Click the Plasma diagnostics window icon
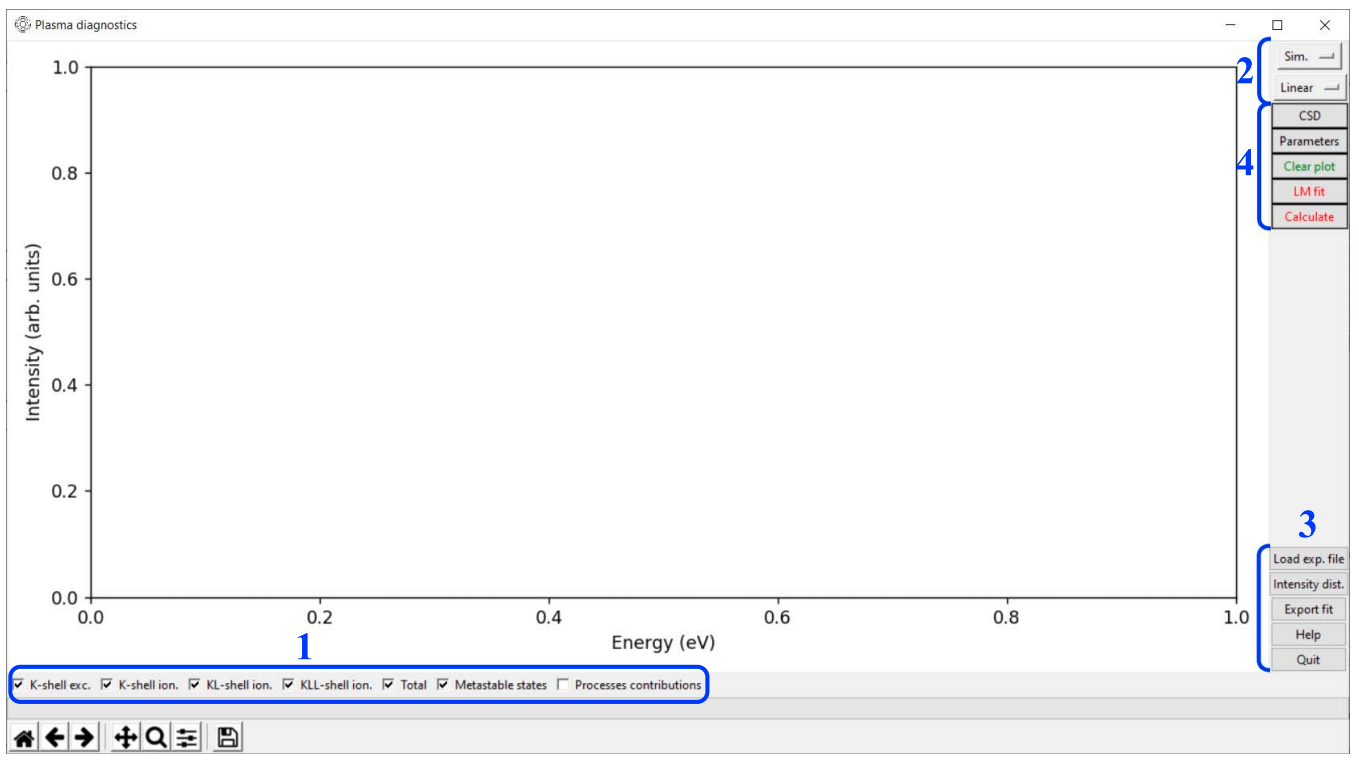This screenshot has height=760, width=1359. pos(22,25)
